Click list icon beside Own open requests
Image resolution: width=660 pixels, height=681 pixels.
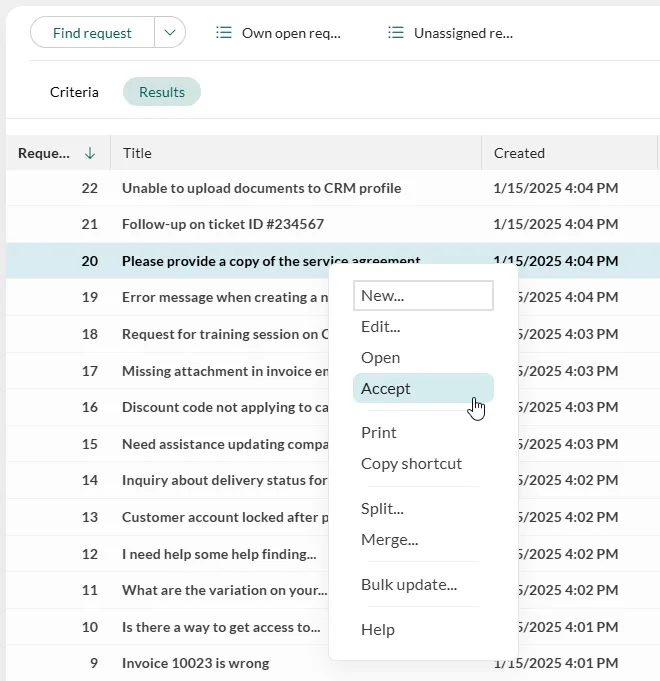click(224, 33)
